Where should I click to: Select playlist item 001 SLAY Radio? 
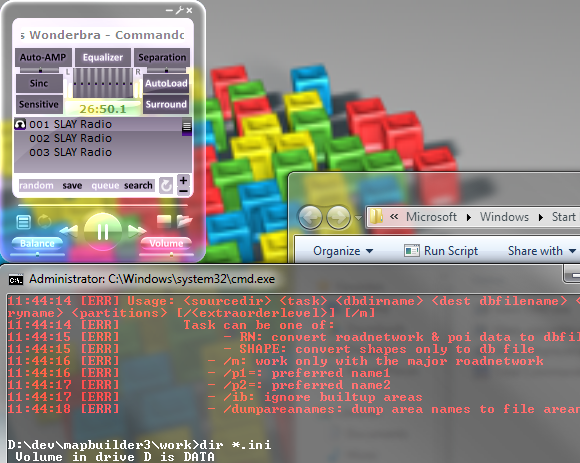tap(98, 124)
